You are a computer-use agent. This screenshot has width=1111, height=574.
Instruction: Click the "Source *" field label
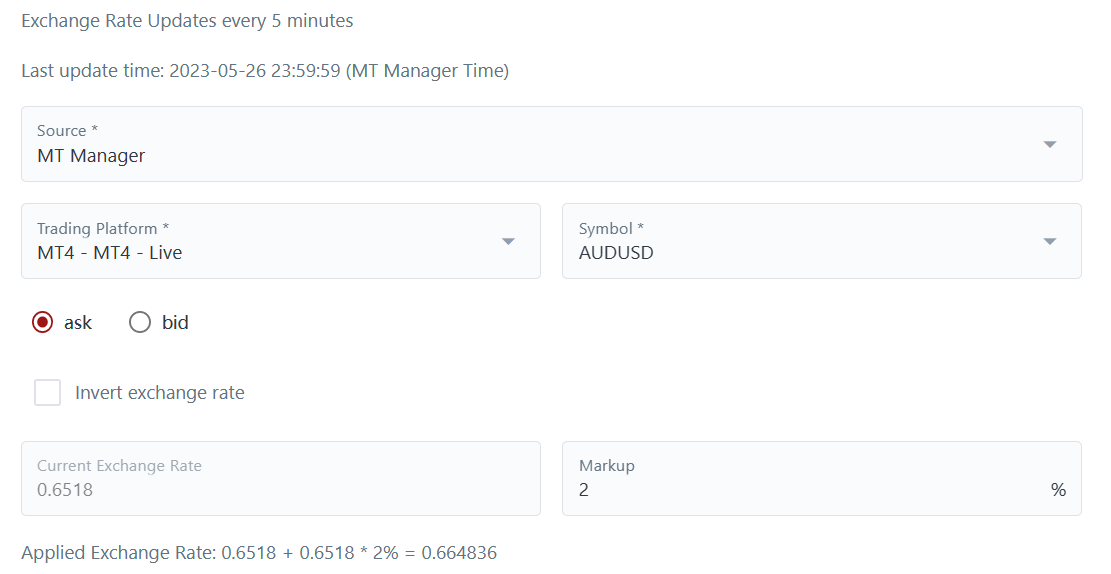(67, 131)
